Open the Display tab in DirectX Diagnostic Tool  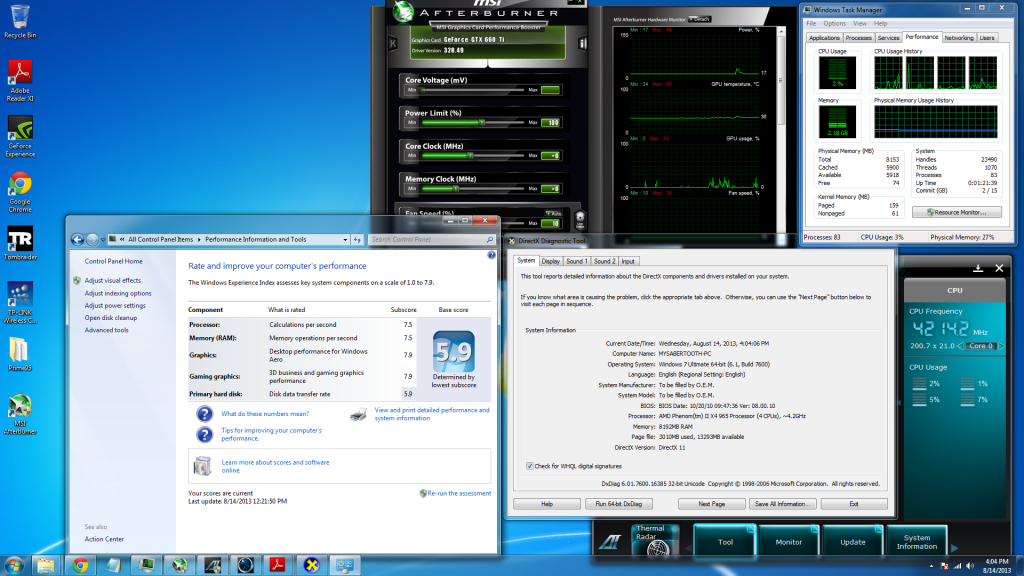551,261
